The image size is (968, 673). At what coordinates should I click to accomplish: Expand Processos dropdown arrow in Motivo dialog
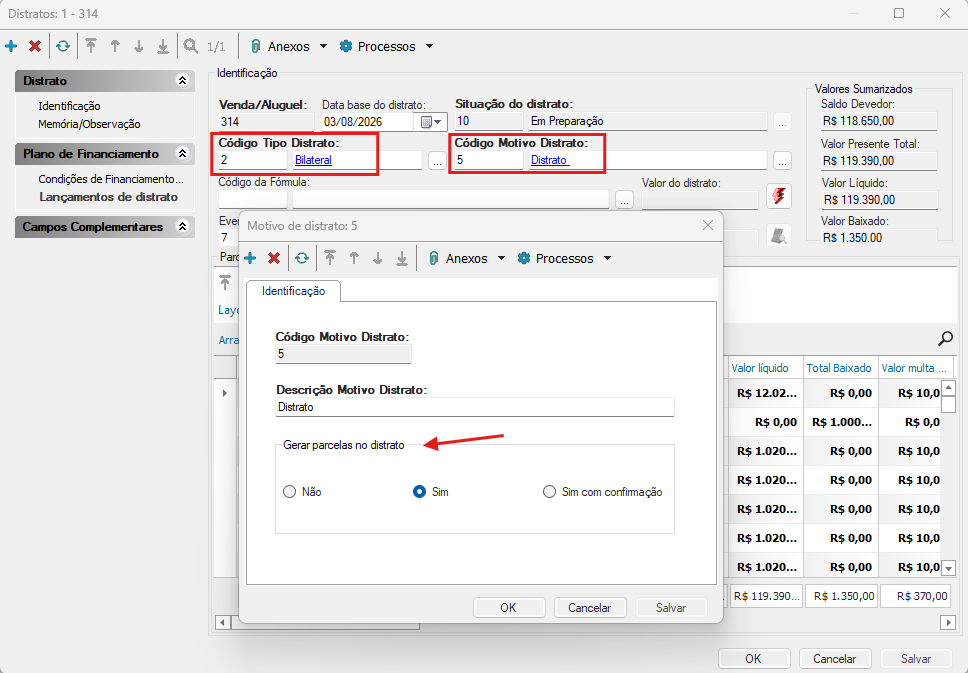(x=607, y=258)
